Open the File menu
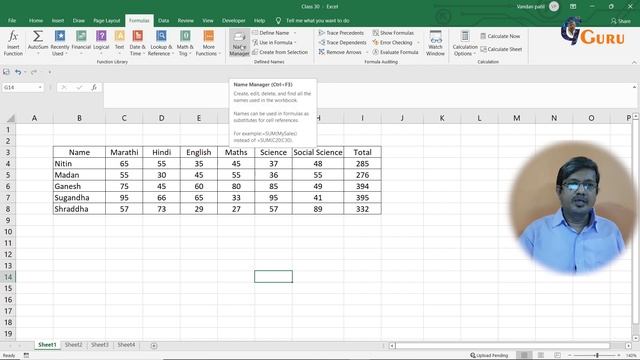The width and height of the screenshot is (640, 360). pyautogui.click(x=12, y=20)
